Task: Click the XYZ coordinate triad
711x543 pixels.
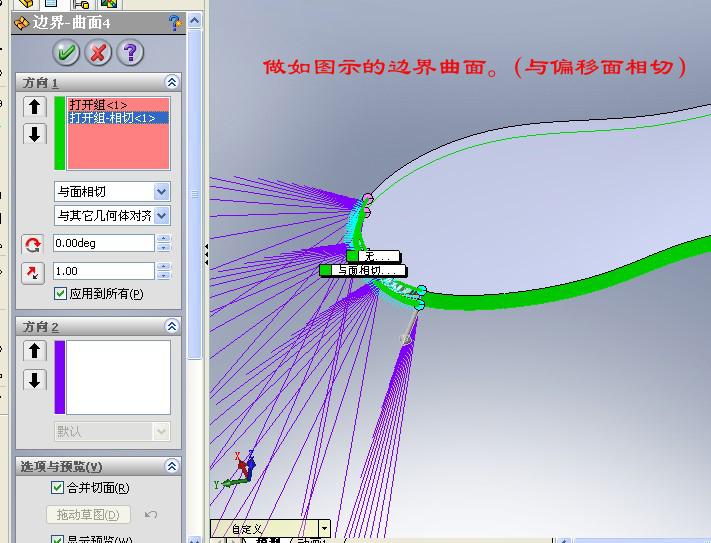Action: (x=236, y=471)
